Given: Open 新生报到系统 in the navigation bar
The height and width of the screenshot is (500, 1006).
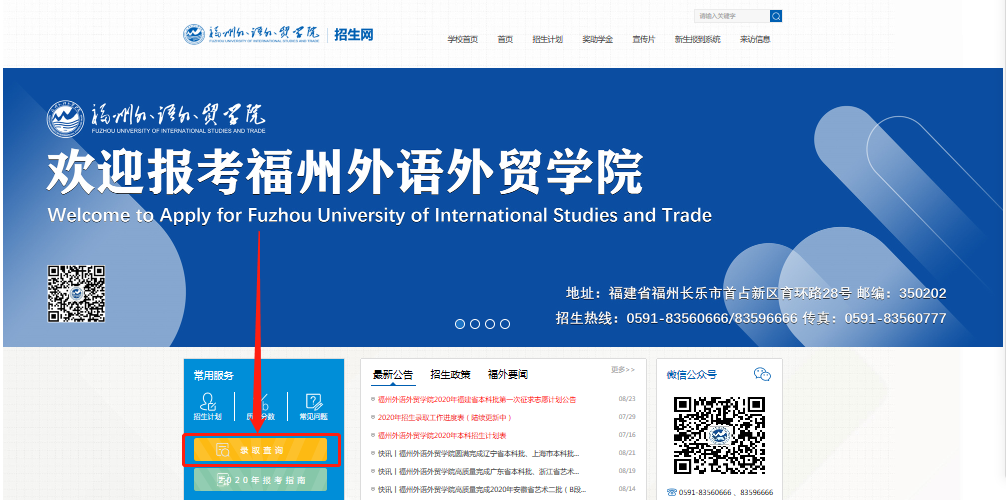Looking at the screenshot, I should [x=697, y=39].
